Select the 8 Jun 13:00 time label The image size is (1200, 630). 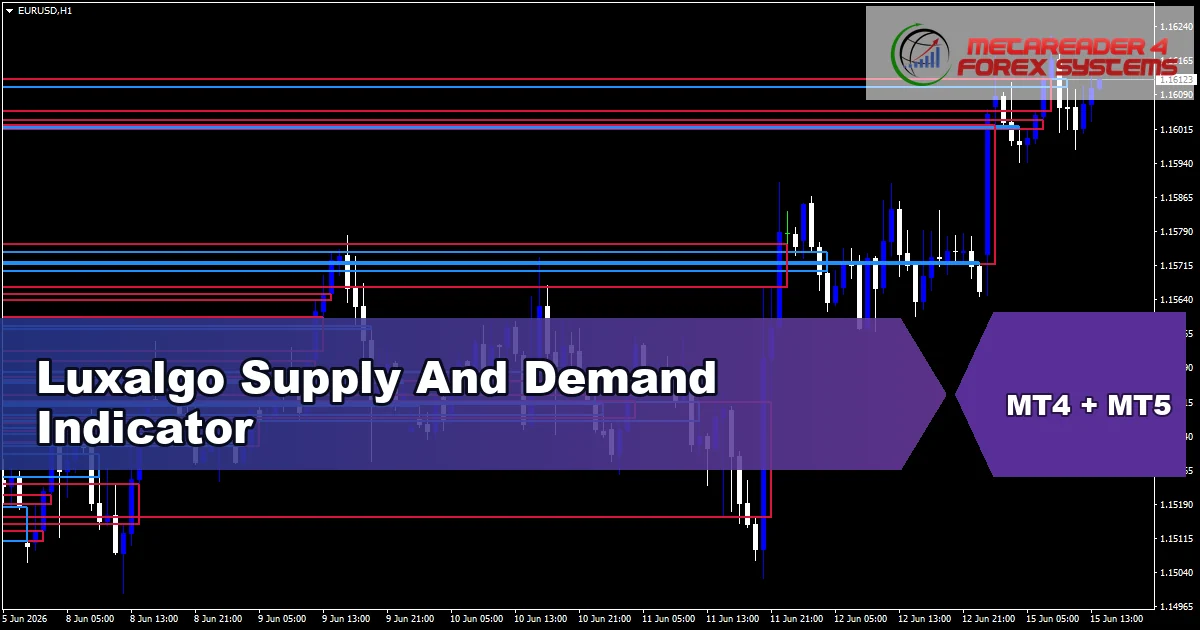pos(153,618)
